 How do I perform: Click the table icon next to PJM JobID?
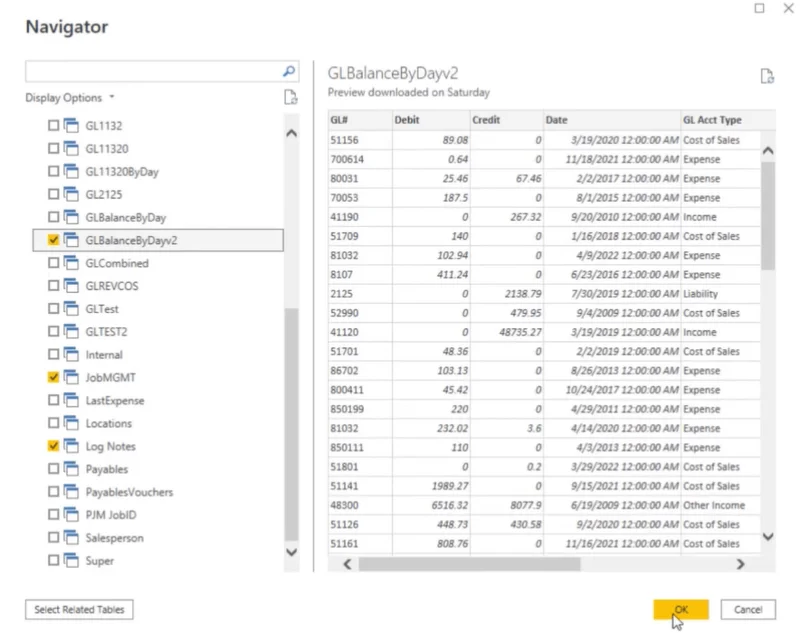pyautogui.click(x=71, y=514)
